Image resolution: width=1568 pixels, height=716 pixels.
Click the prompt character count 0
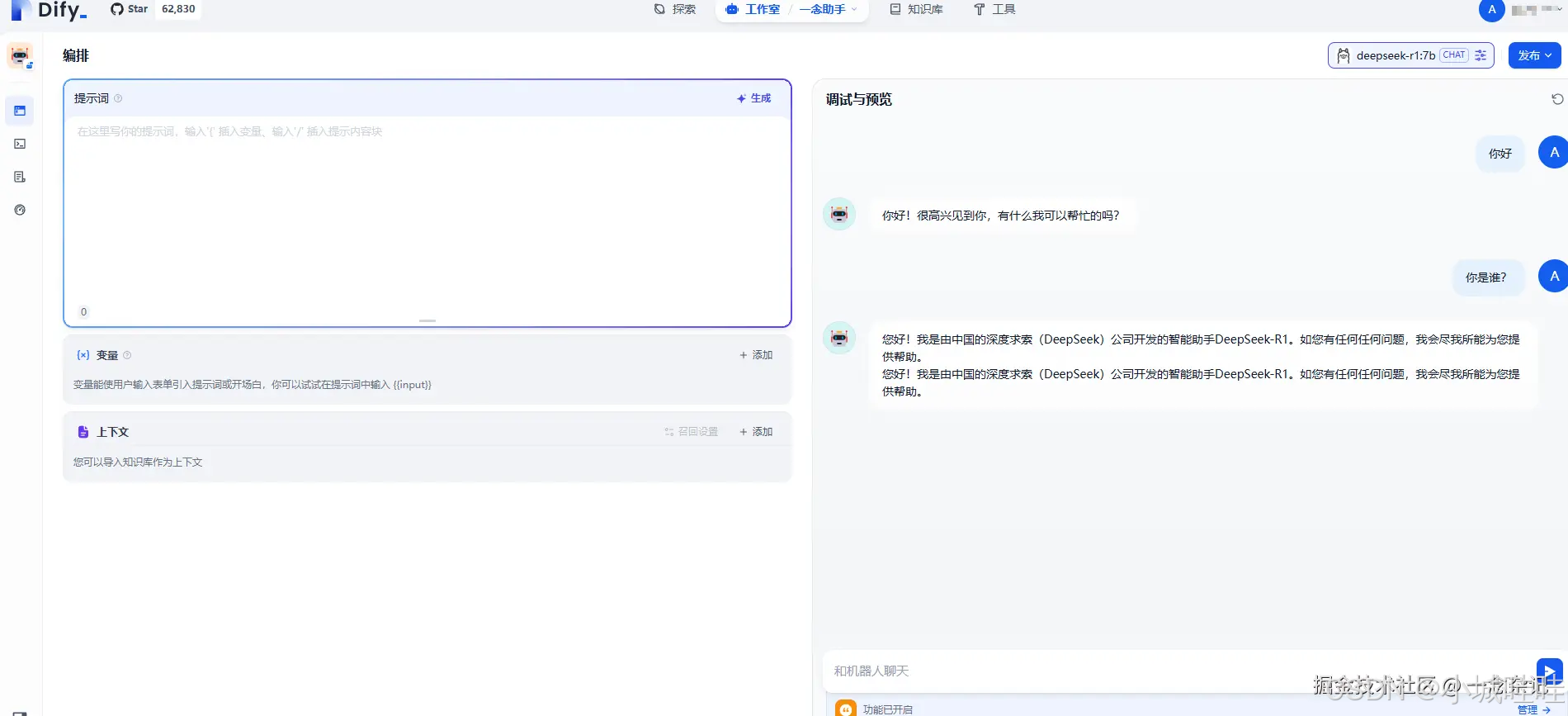point(83,312)
